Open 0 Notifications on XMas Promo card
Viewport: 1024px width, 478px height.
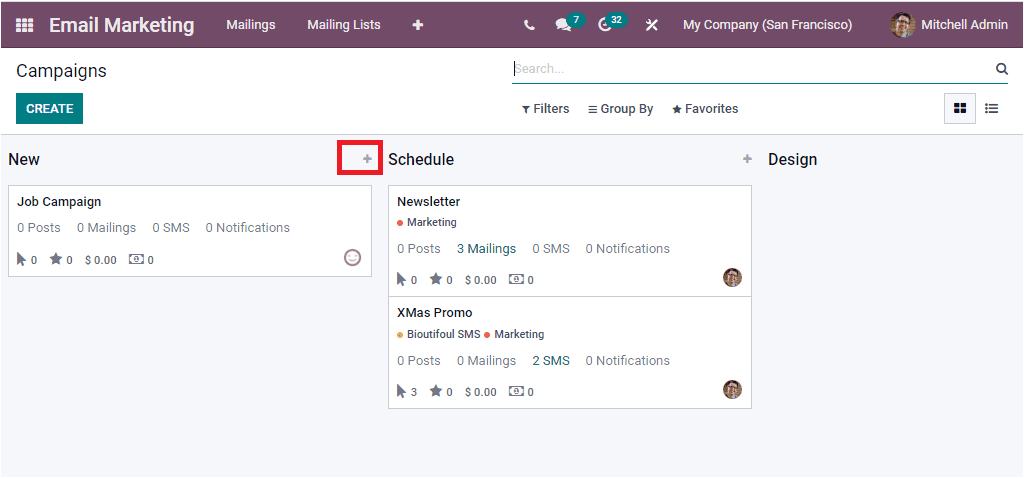[x=628, y=360]
